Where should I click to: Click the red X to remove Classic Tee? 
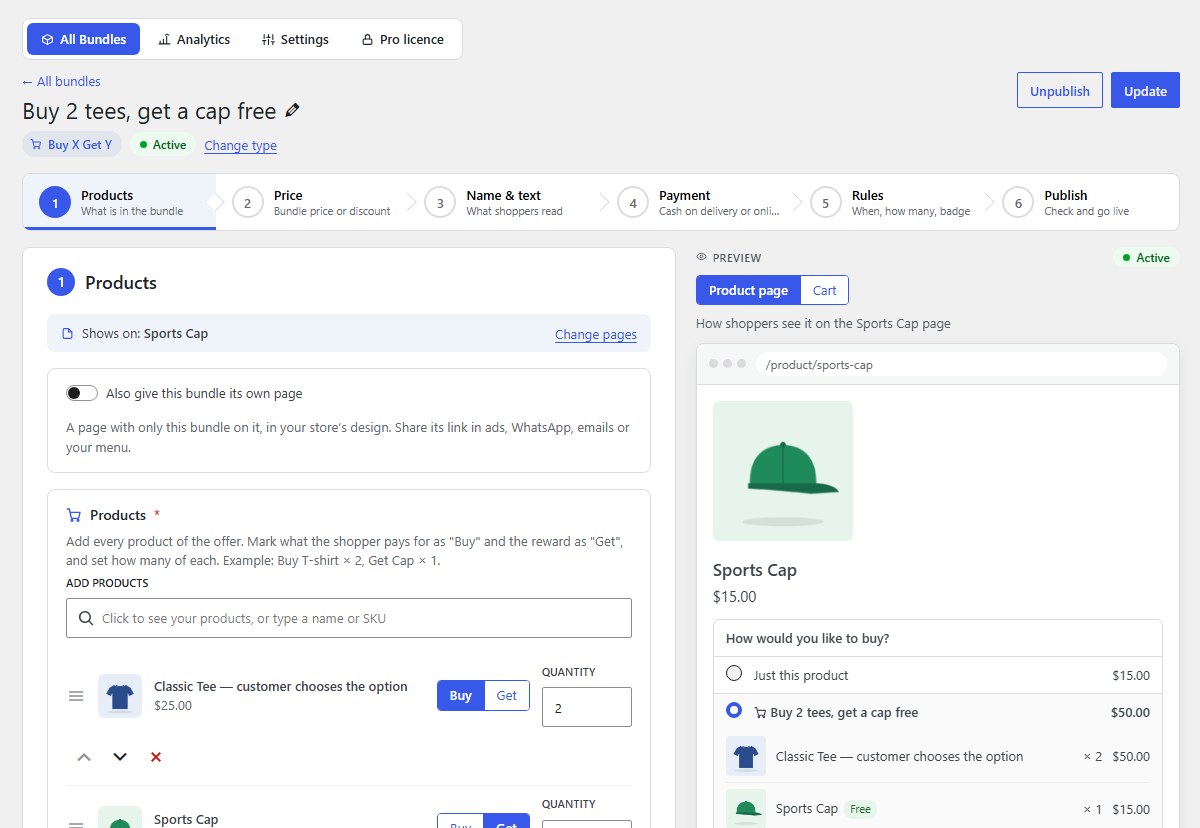coord(156,757)
